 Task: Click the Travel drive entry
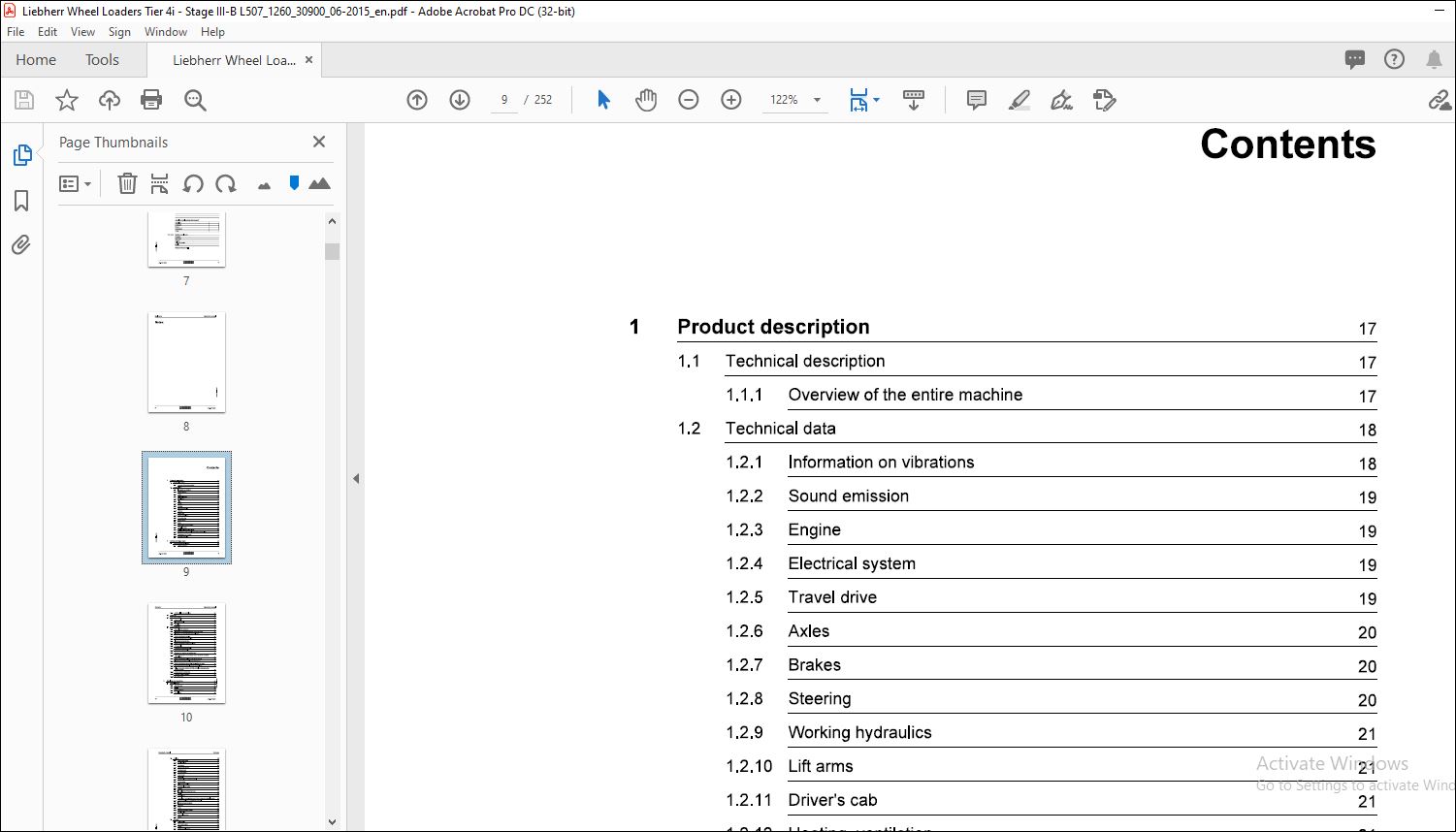click(832, 597)
